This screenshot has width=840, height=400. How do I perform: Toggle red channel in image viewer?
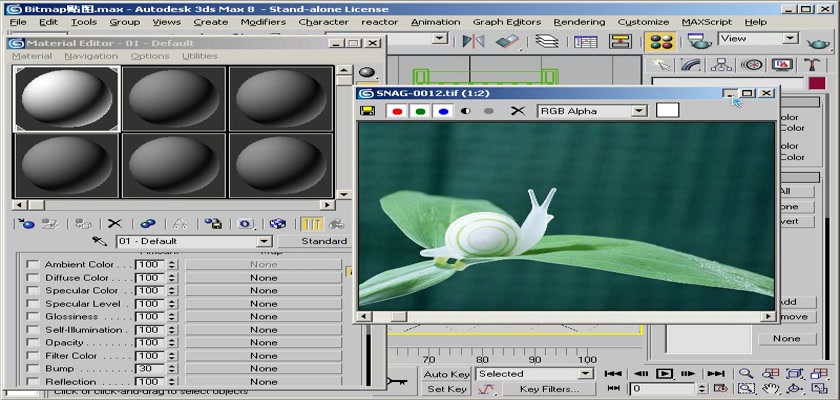[396, 111]
